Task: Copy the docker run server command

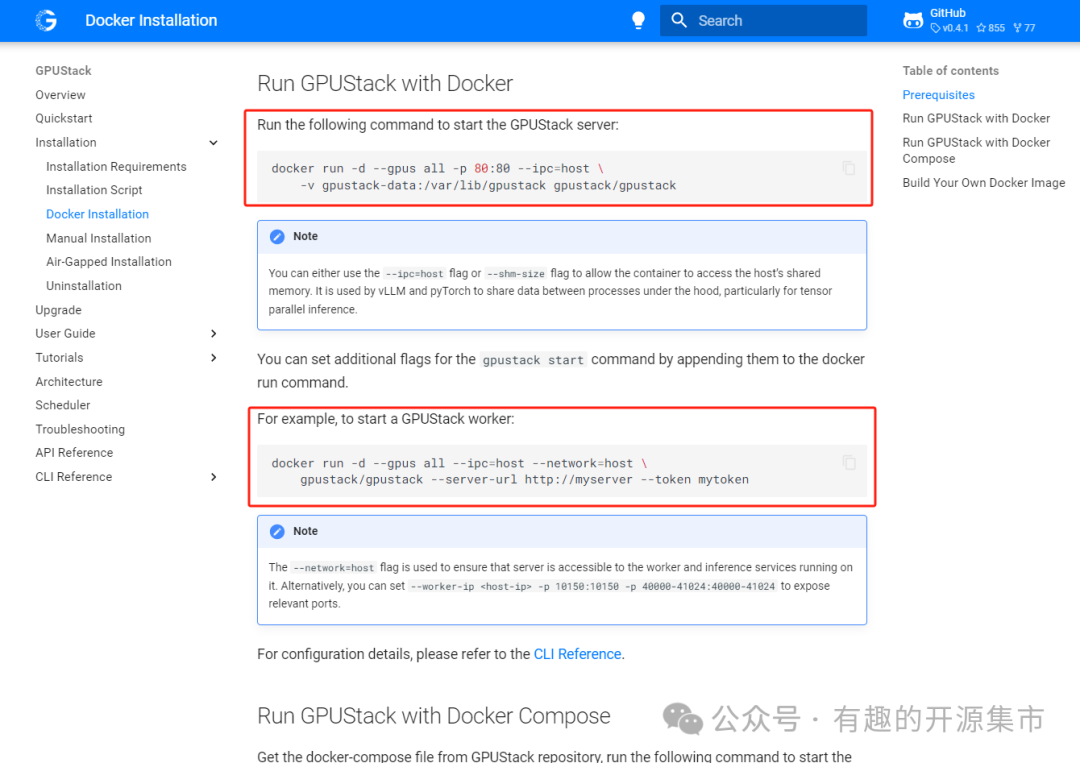Action: pyautogui.click(x=849, y=168)
